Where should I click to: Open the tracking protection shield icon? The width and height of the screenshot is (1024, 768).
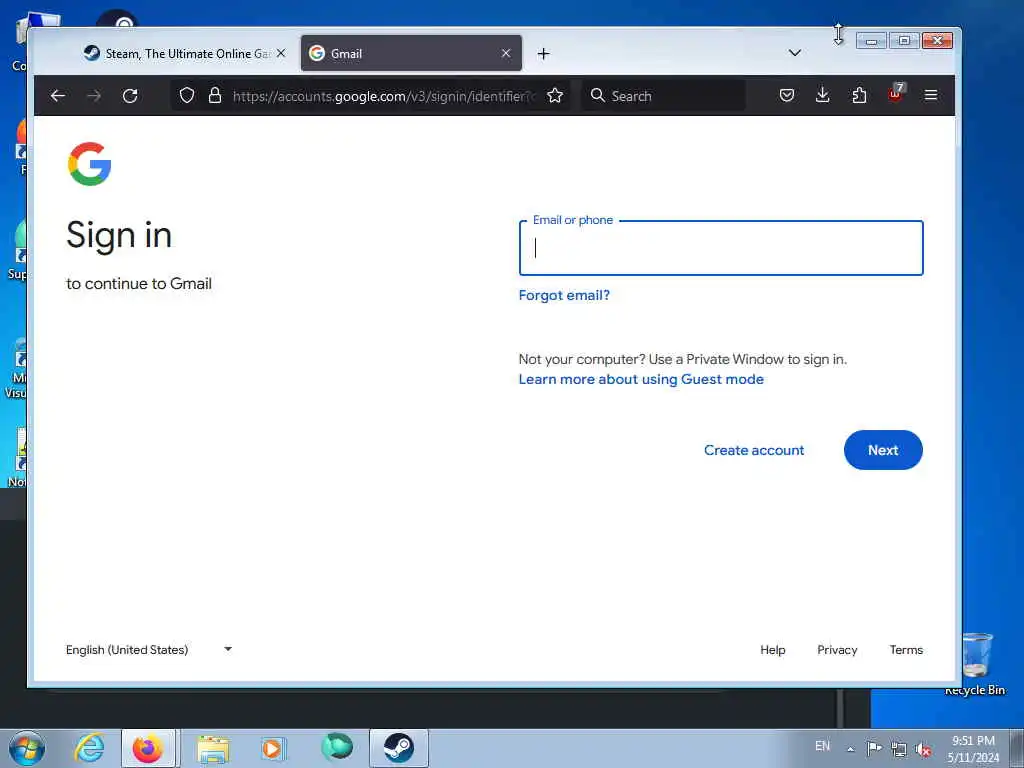coord(187,96)
